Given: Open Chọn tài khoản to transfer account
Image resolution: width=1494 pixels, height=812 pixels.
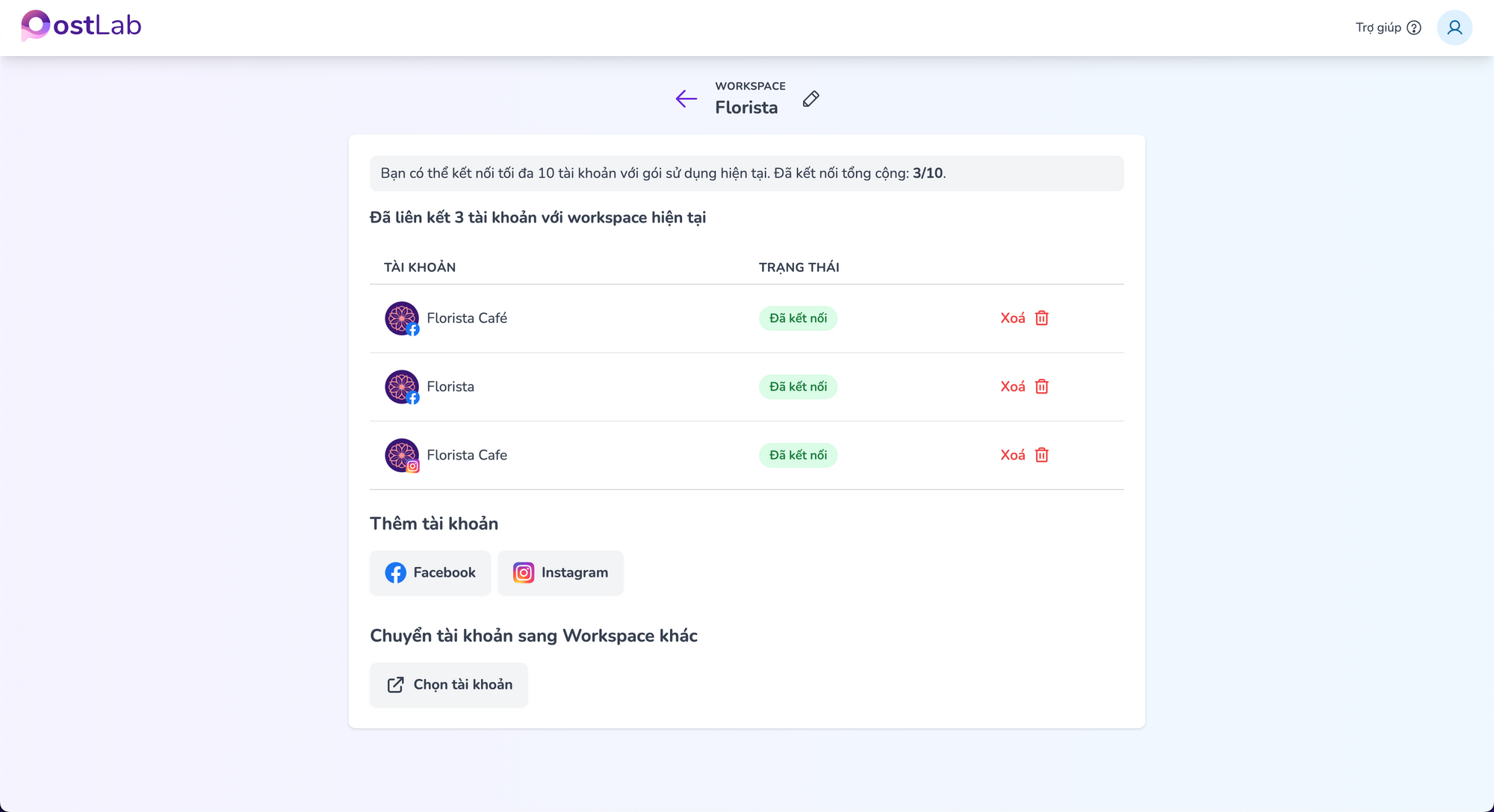Looking at the screenshot, I should (449, 685).
